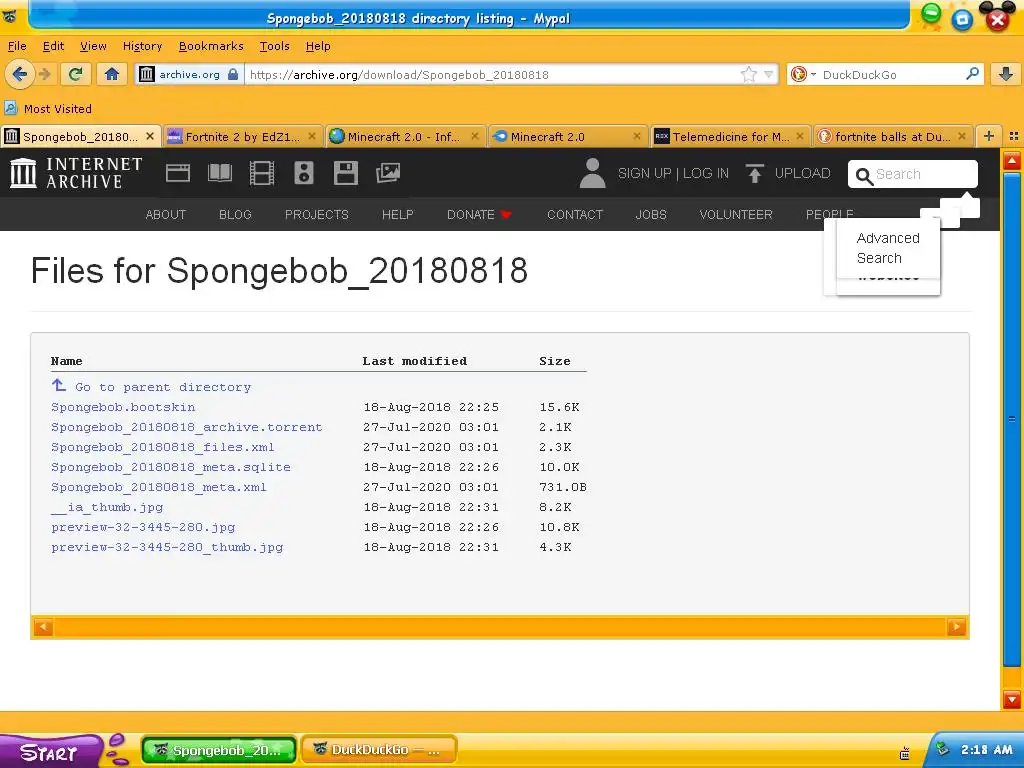Image resolution: width=1024 pixels, height=768 pixels.
Task: Click horizontal scrollbar right arrow
Action: pos(956,627)
